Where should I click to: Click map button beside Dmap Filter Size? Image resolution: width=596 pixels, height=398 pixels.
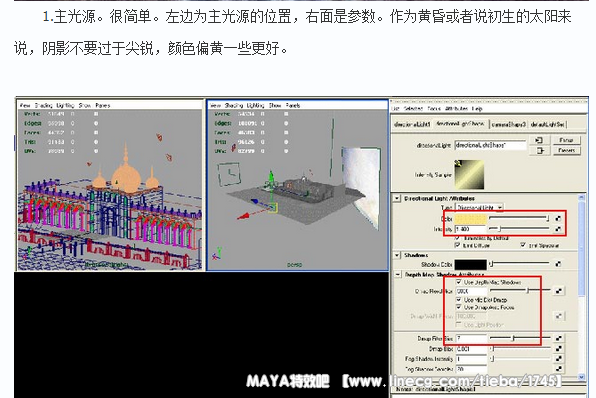click(558, 338)
